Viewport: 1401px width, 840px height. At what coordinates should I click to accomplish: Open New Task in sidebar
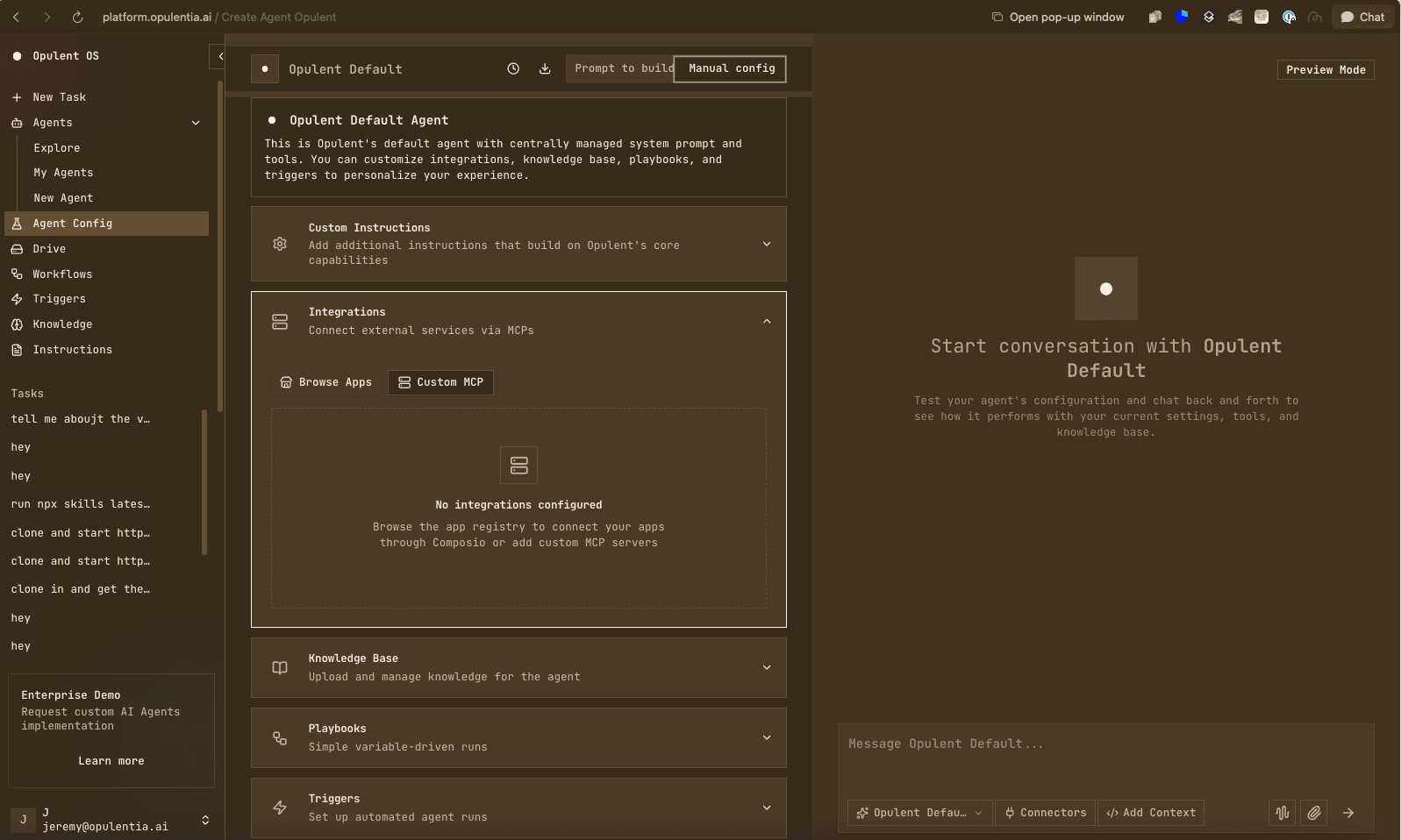tap(106, 97)
